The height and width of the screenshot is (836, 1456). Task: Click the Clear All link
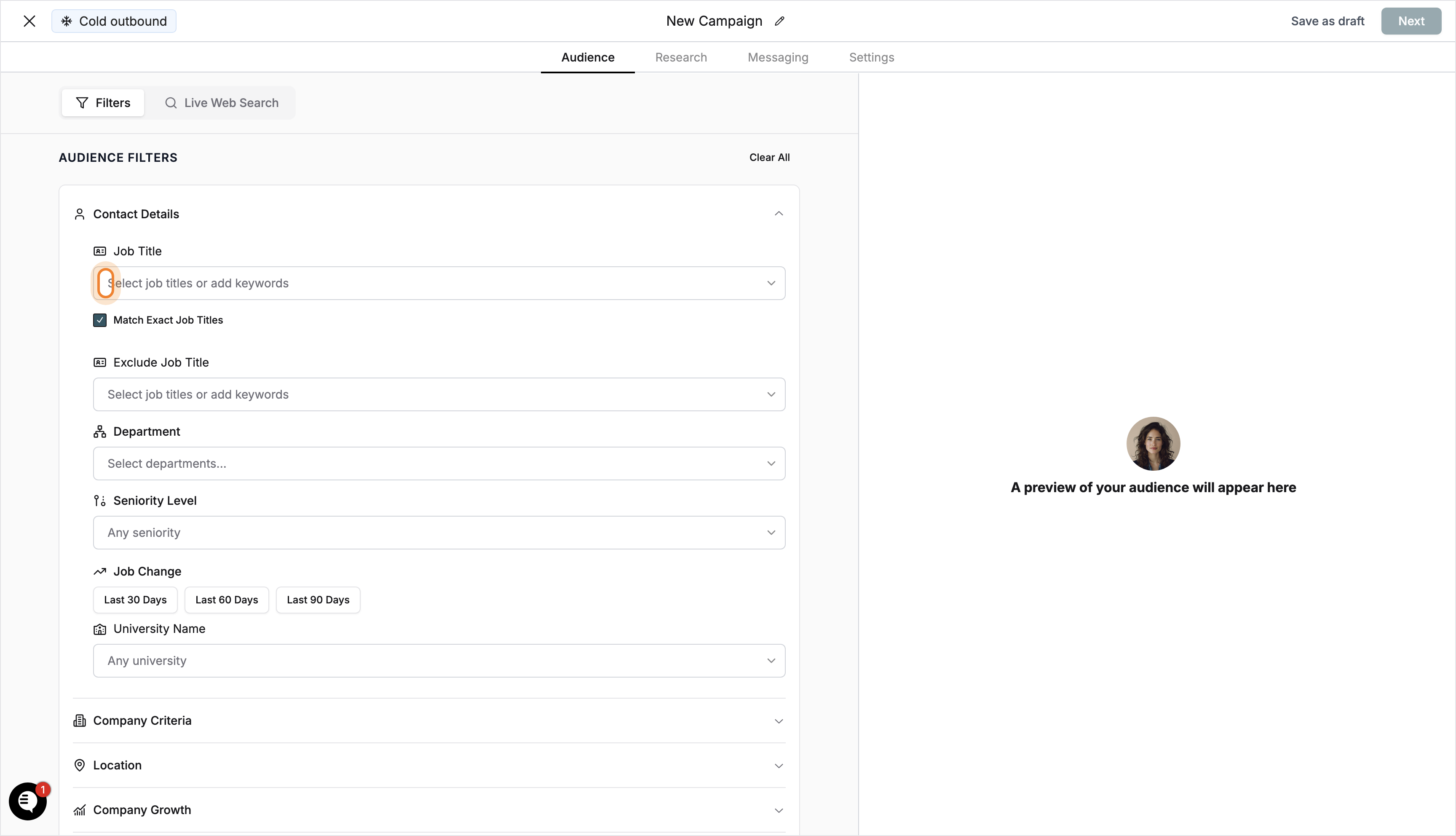click(770, 157)
